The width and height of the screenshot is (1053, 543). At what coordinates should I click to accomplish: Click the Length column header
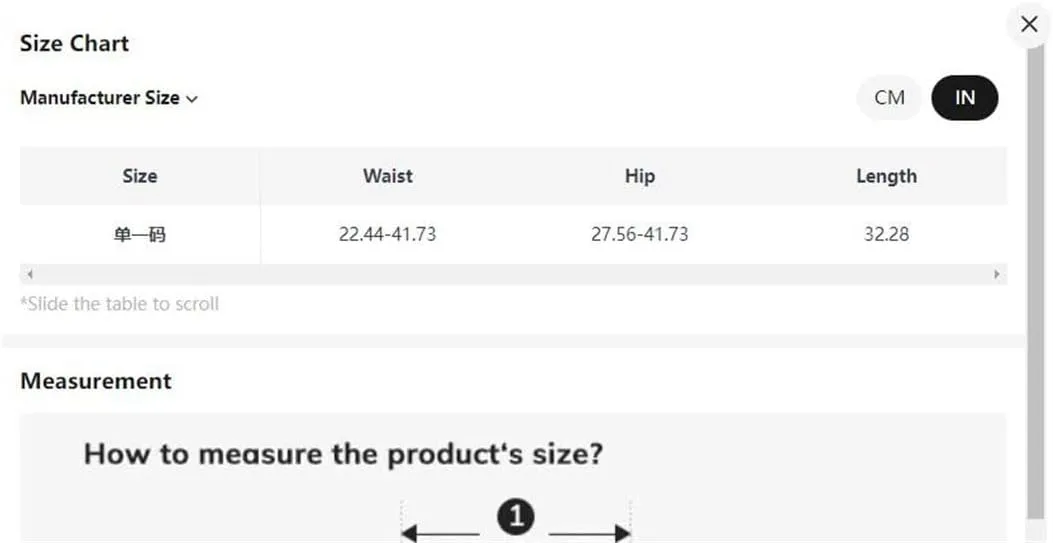tap(886, 176)
